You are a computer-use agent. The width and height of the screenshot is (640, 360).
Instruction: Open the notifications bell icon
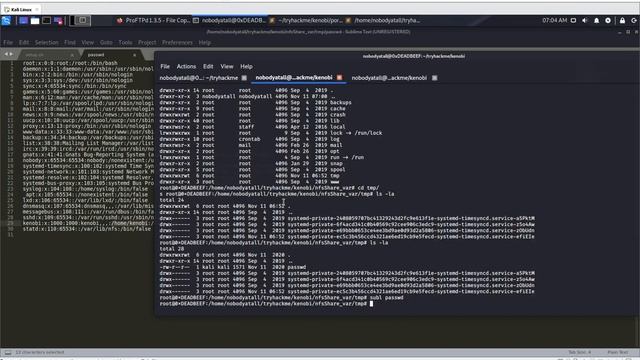[596, 20]
